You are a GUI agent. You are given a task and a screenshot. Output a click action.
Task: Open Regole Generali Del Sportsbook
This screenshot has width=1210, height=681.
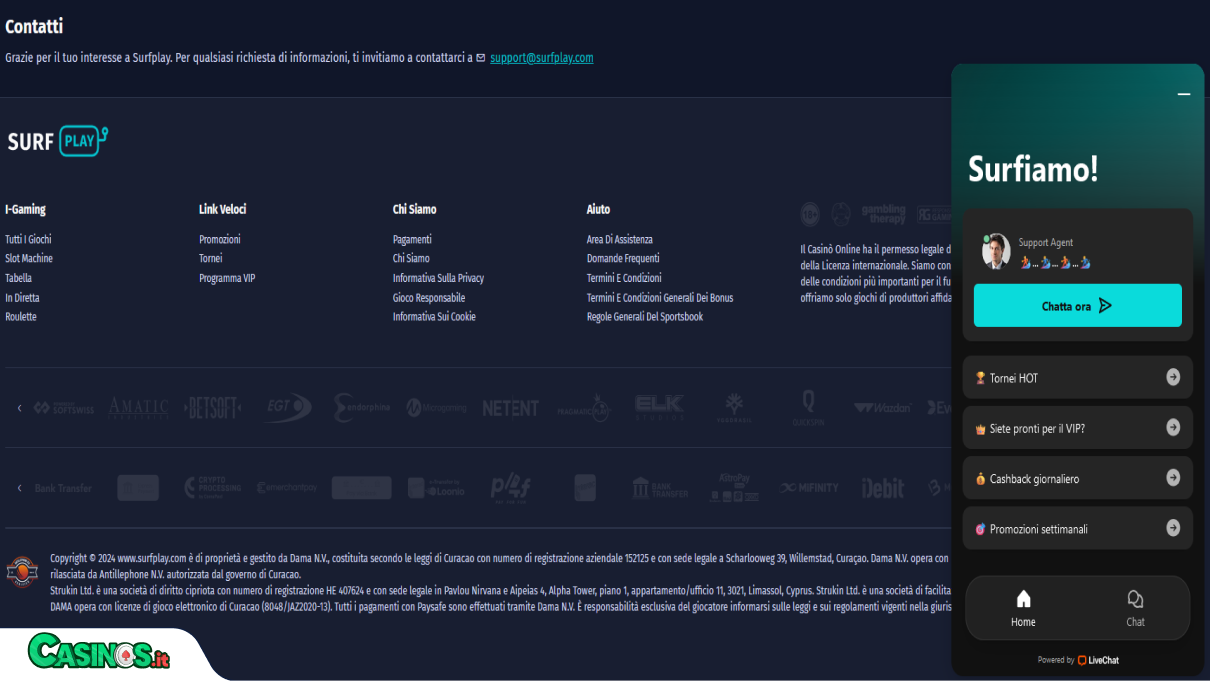pos(645,316)
